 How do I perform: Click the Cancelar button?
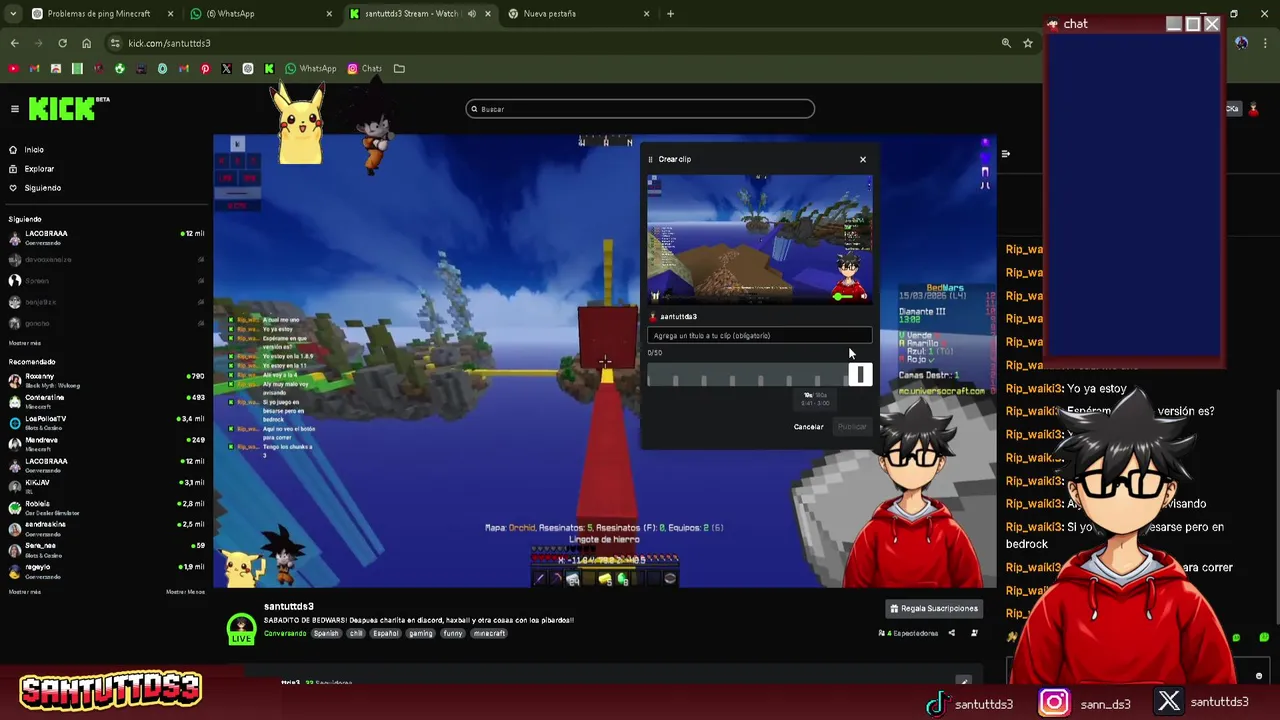click(x=808, y=427)
